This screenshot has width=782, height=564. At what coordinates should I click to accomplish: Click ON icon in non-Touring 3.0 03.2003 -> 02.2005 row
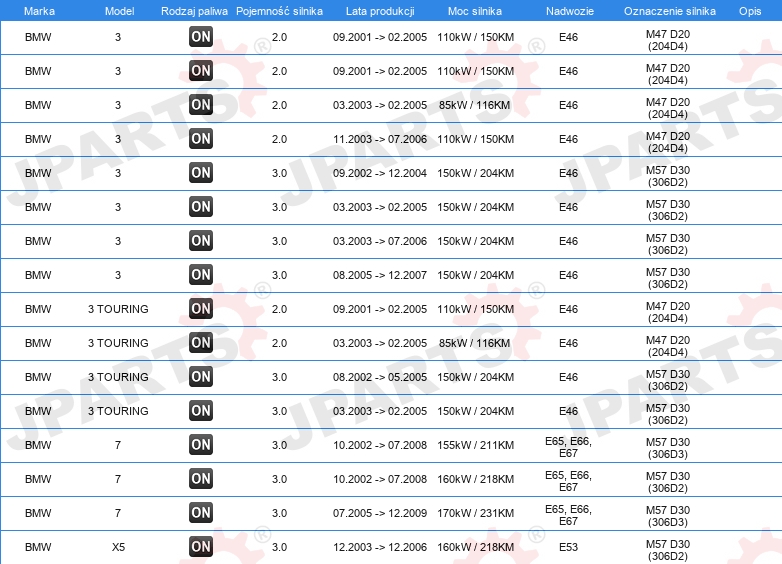201,206
